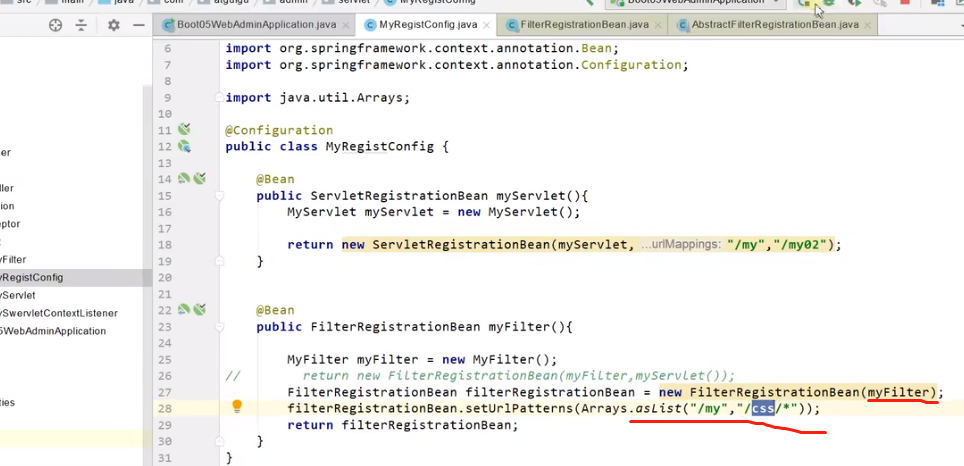Viewport: 964px width, 466px height.
Task: Select MySwervletContextListener in project tree
Action: (x=59, y=313)
